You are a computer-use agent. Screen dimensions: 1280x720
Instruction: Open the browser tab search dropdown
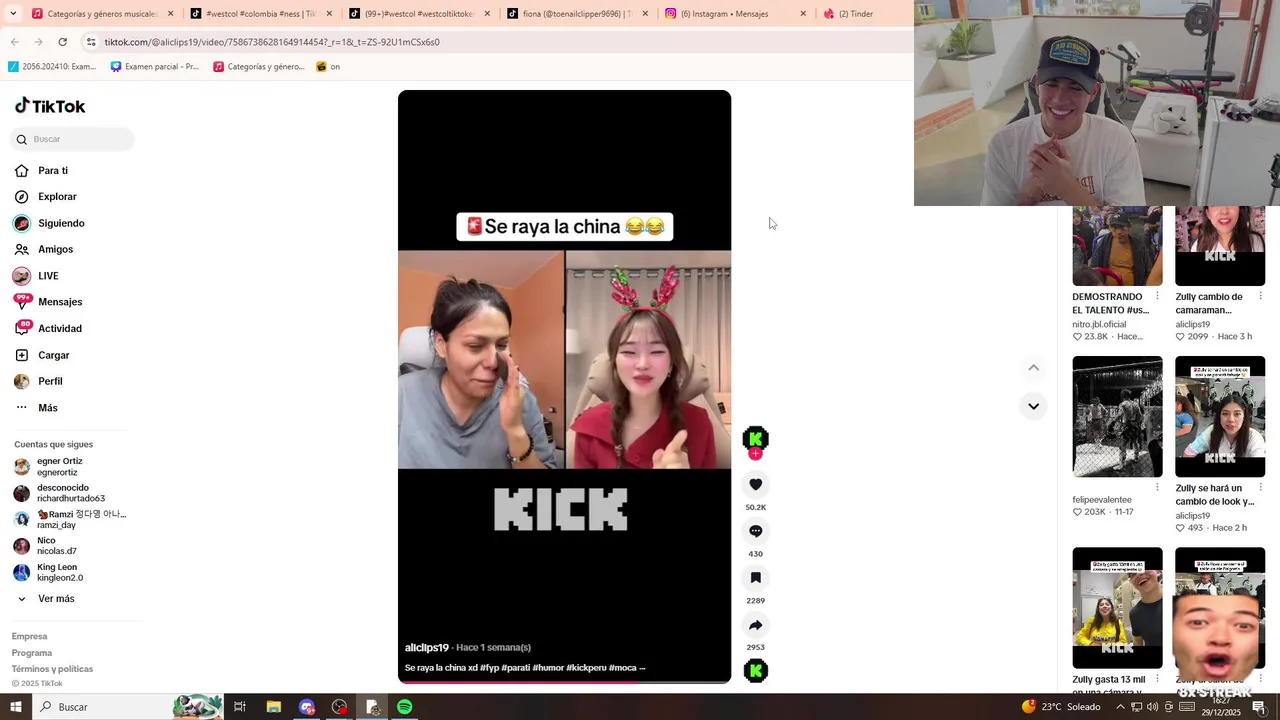coord(13,14)
